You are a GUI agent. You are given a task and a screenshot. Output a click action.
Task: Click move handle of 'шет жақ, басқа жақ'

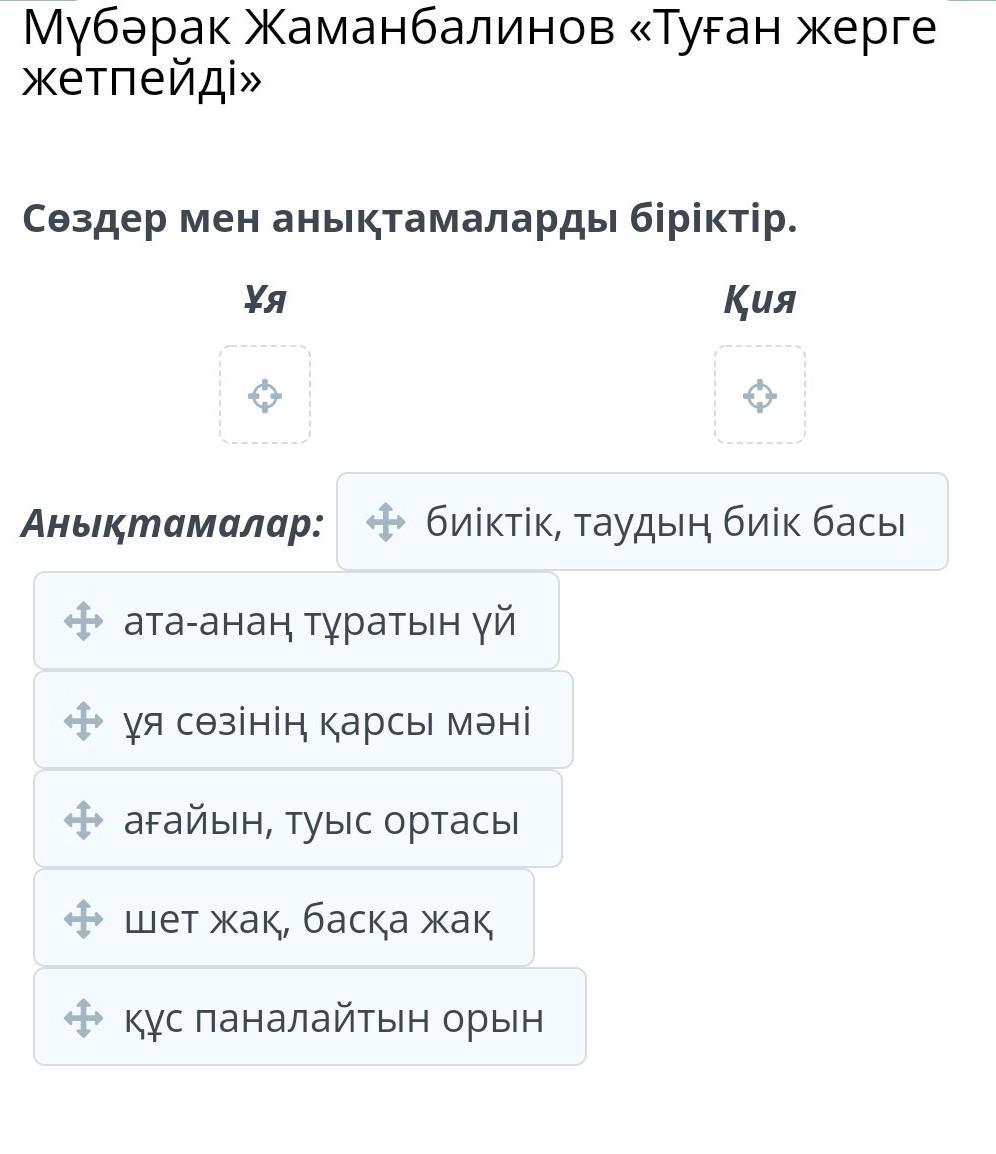83,918
